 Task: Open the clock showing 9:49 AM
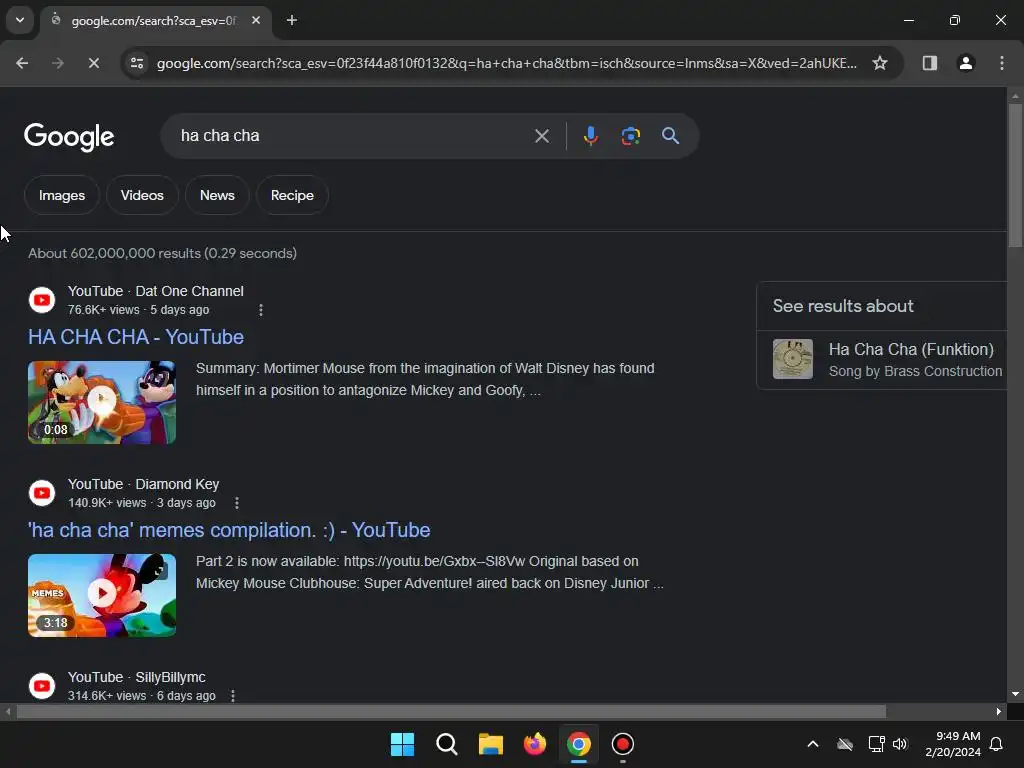click(x=953, y=744)
